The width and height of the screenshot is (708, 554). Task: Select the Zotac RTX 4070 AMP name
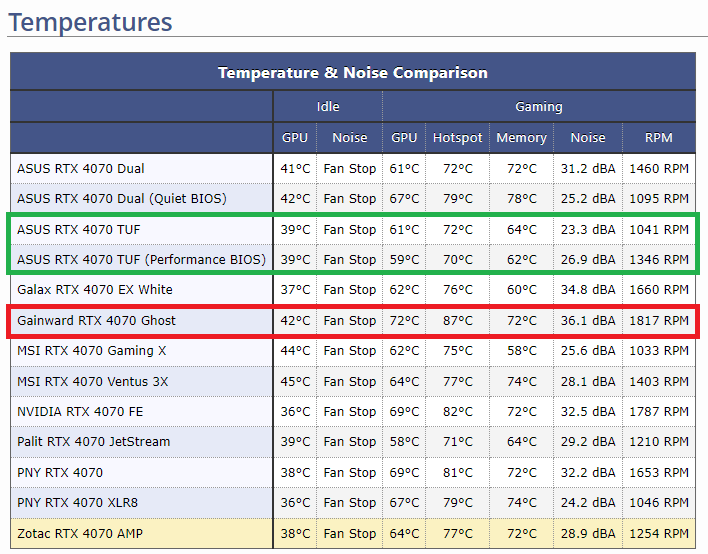[80, 534]
